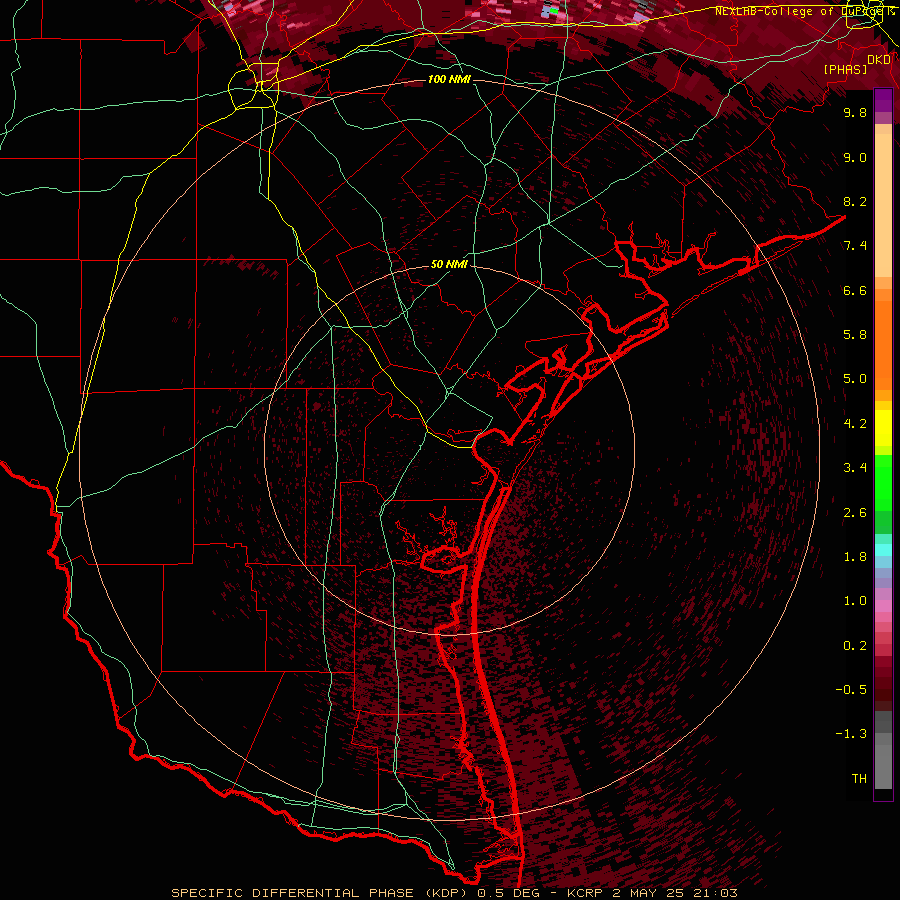Click the 1.0 value on the color scale
Image resolution: width=900 pixels, height=900 pixels.
pyautogui.click(x=855, y=601)
